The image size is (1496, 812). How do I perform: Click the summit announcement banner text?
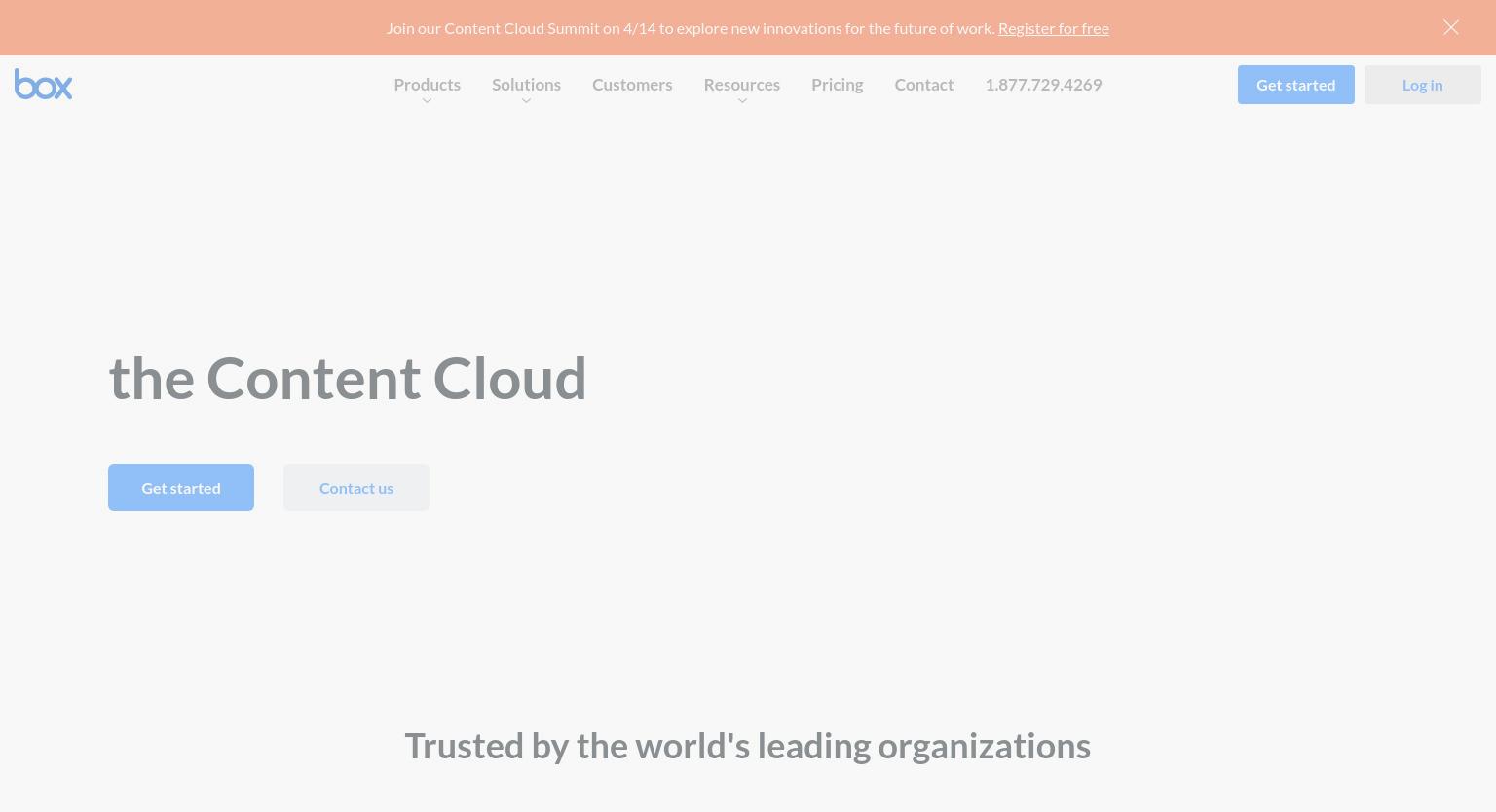click(691, 28)
